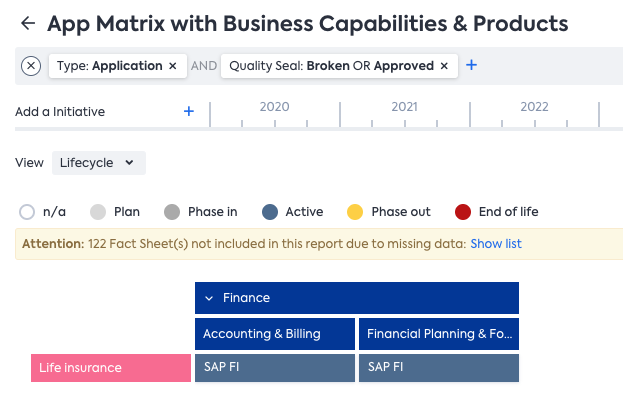
Task: Open the Lifecycle view dropdown
Action: point(98,162)
